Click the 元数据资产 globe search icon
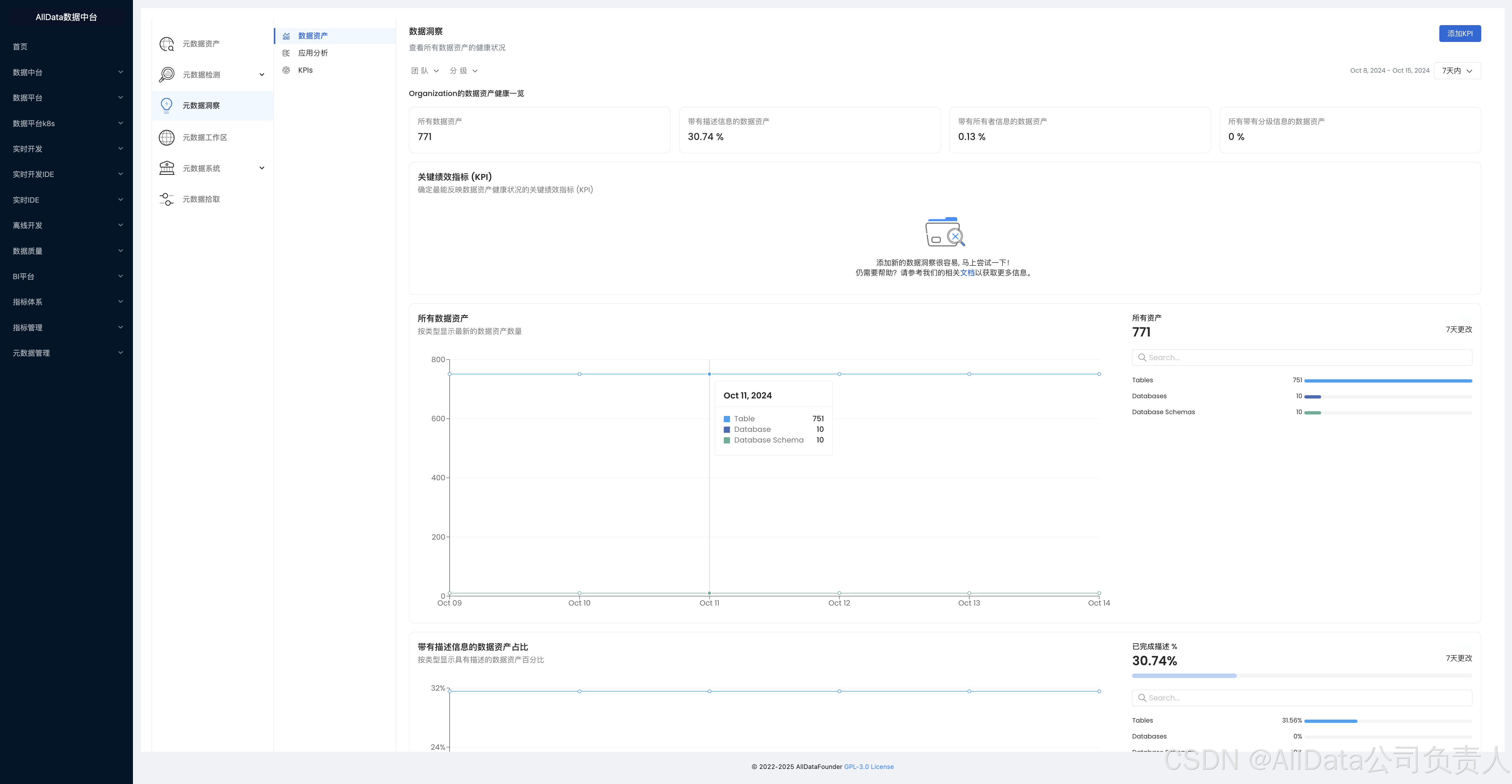Image resolution: width=1512 pixels, height=784 pixels. (167, 44)
